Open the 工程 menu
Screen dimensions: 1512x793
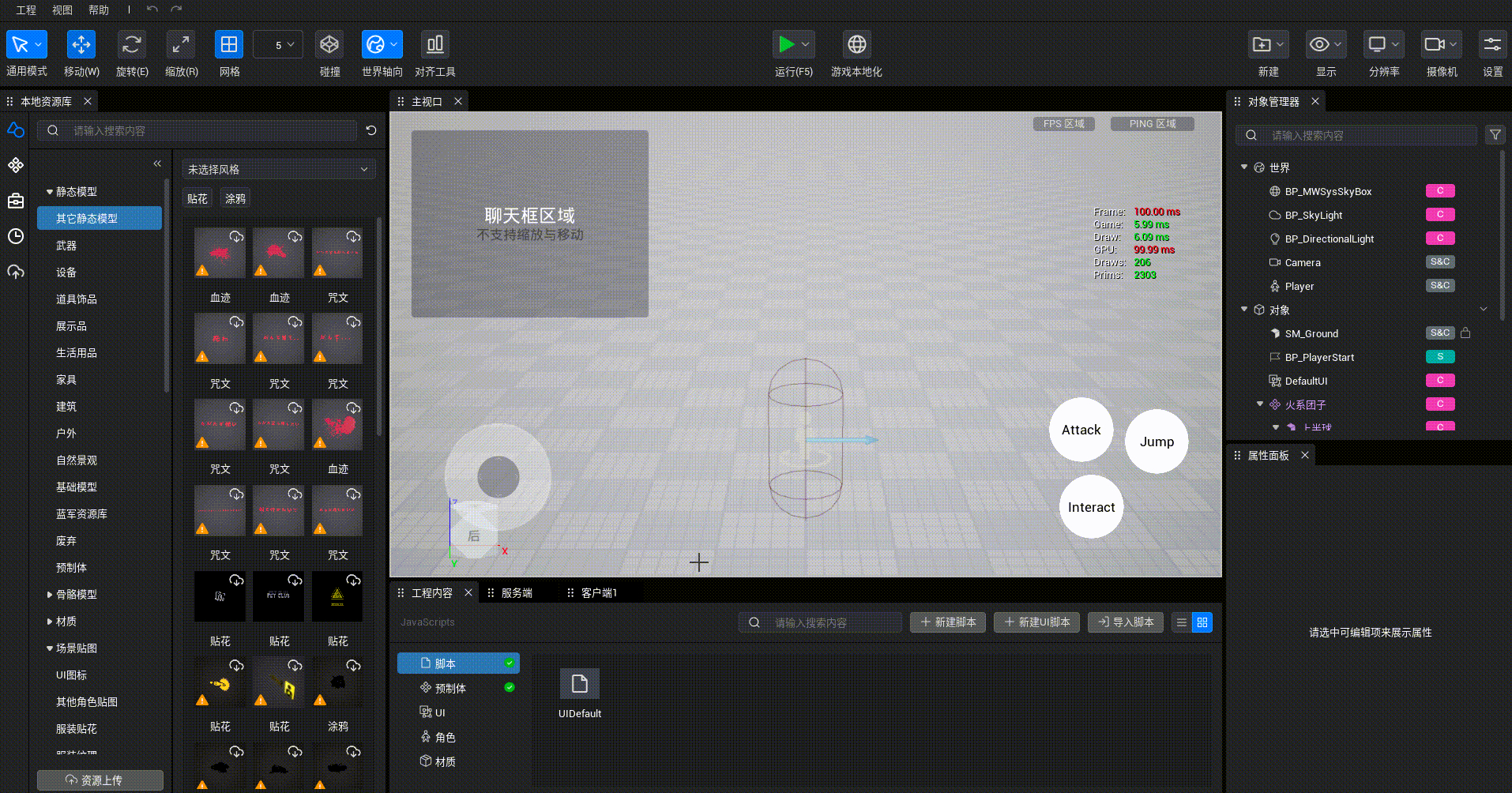[x=26, y=9]
